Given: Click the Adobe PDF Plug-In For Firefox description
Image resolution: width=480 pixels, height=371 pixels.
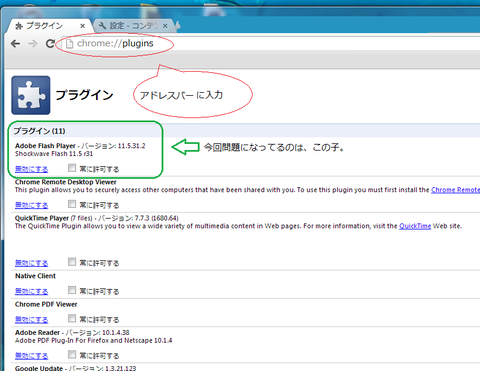Looking at the screenshot, I should (93, 341).
